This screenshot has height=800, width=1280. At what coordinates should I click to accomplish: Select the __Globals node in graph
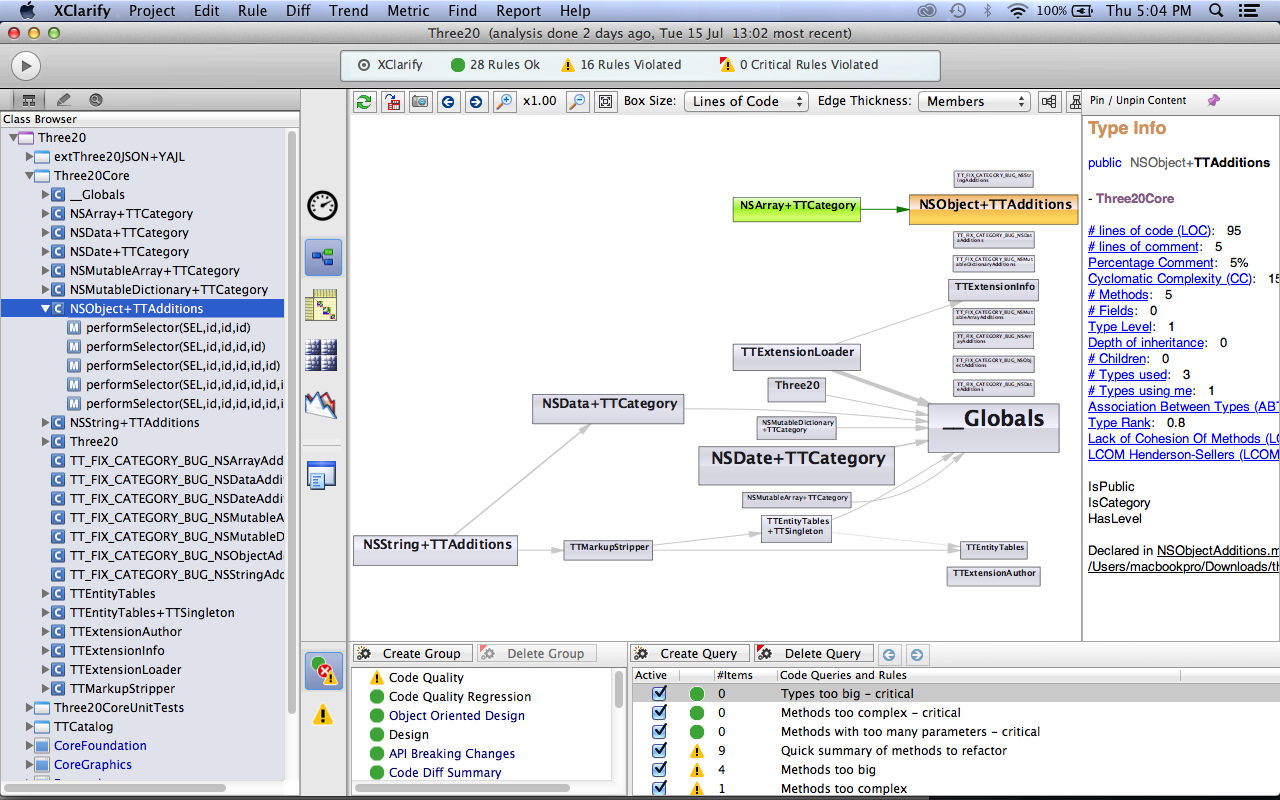(x=993, y=427)
